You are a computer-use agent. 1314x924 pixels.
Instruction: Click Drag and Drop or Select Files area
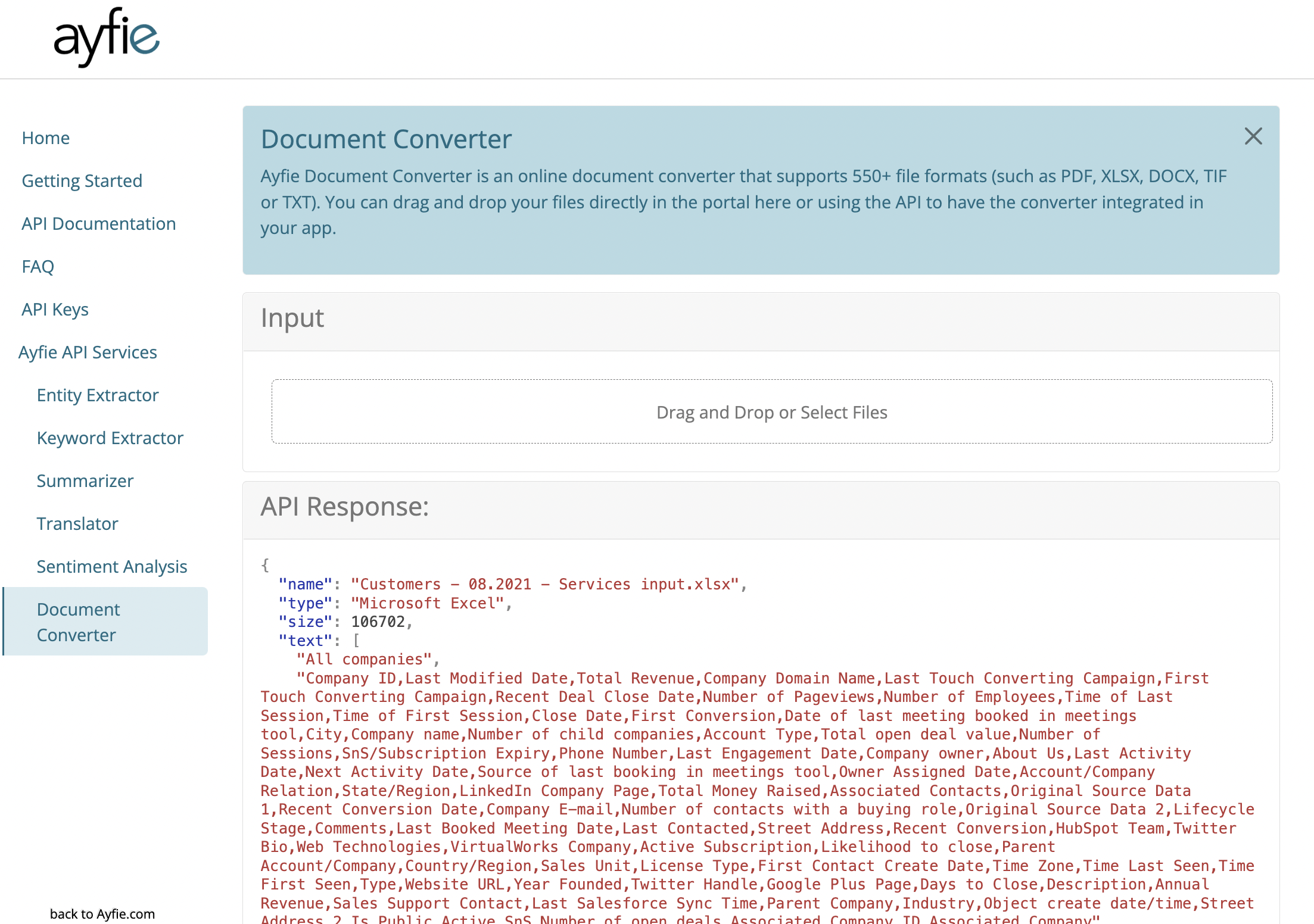tap(772, 411)
